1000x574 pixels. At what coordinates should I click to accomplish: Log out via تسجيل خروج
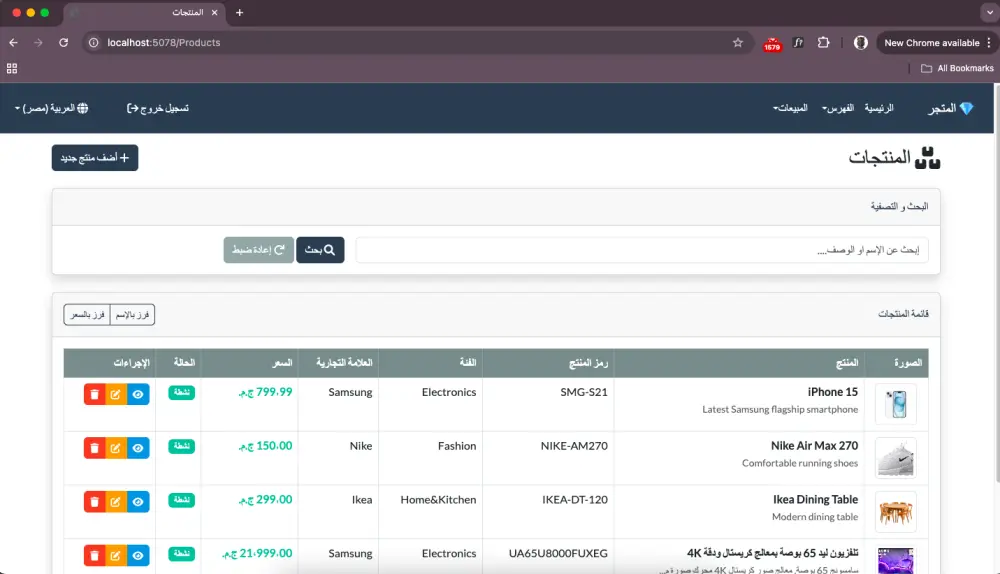tap(158, 108)
